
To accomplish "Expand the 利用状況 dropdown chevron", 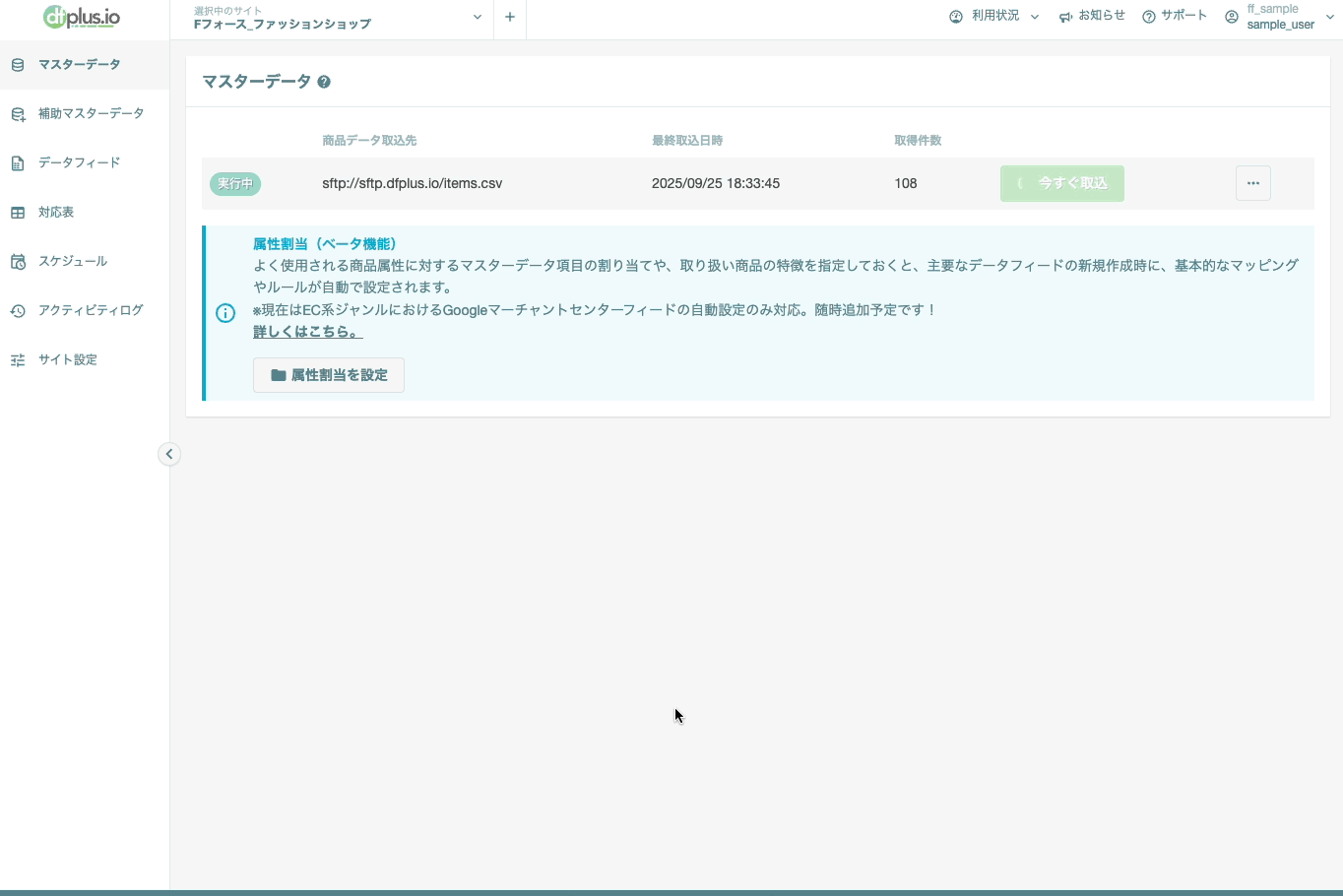I will click(1035, 17).
